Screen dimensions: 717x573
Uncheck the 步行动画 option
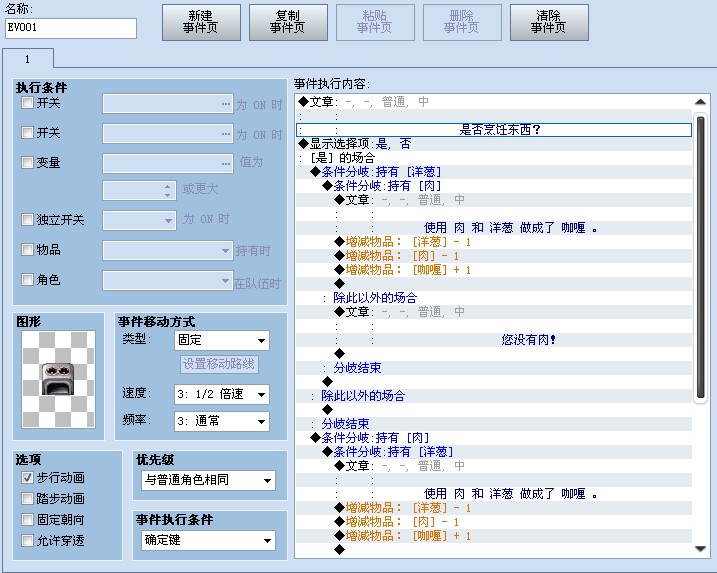[27, 478]
